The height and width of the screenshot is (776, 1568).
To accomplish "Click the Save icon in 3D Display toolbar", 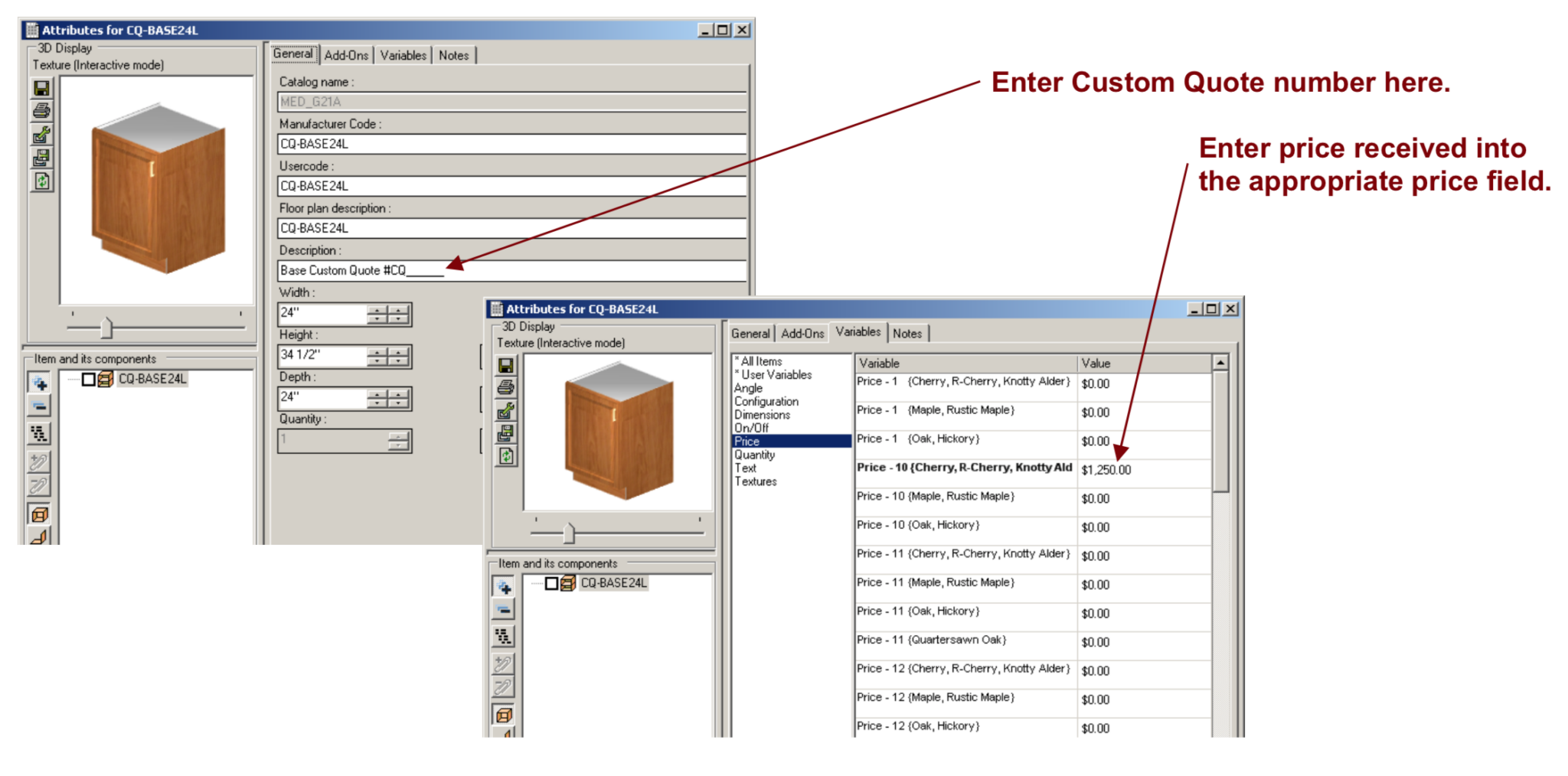I will 40,88.
